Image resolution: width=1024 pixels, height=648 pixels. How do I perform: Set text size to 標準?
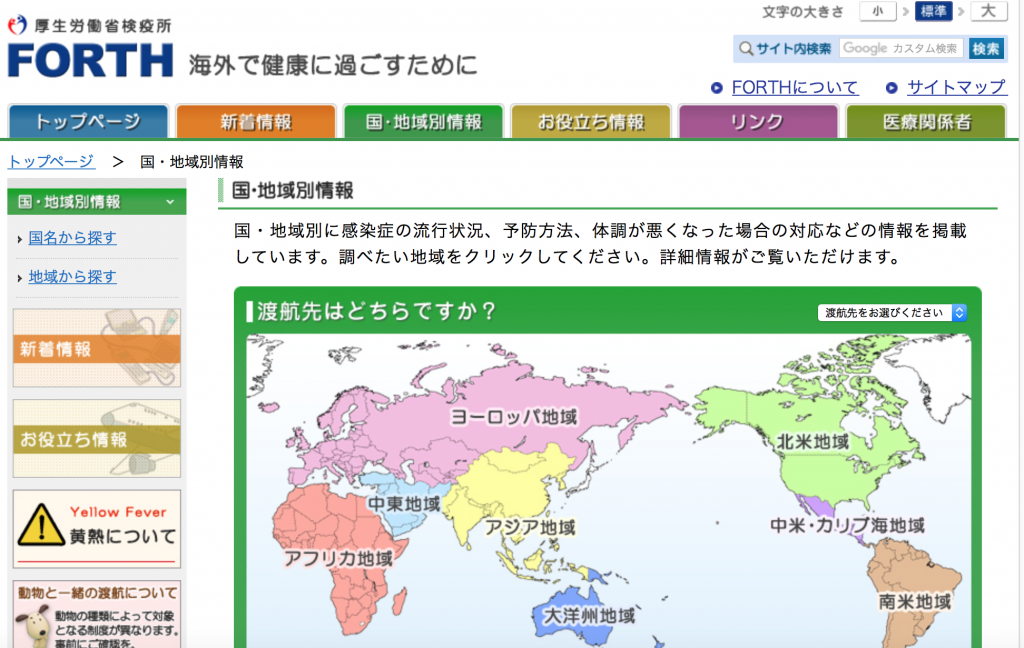click(x=933, y=11)
